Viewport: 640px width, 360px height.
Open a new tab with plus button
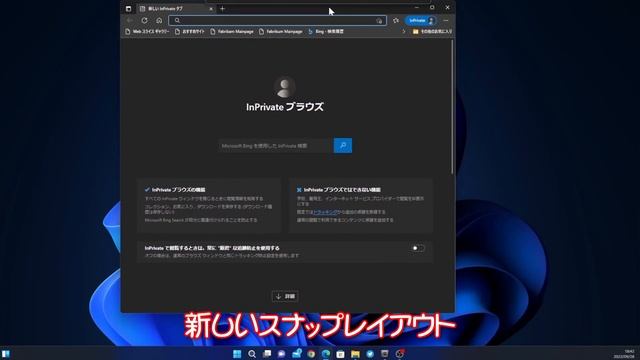pos(222,9)
